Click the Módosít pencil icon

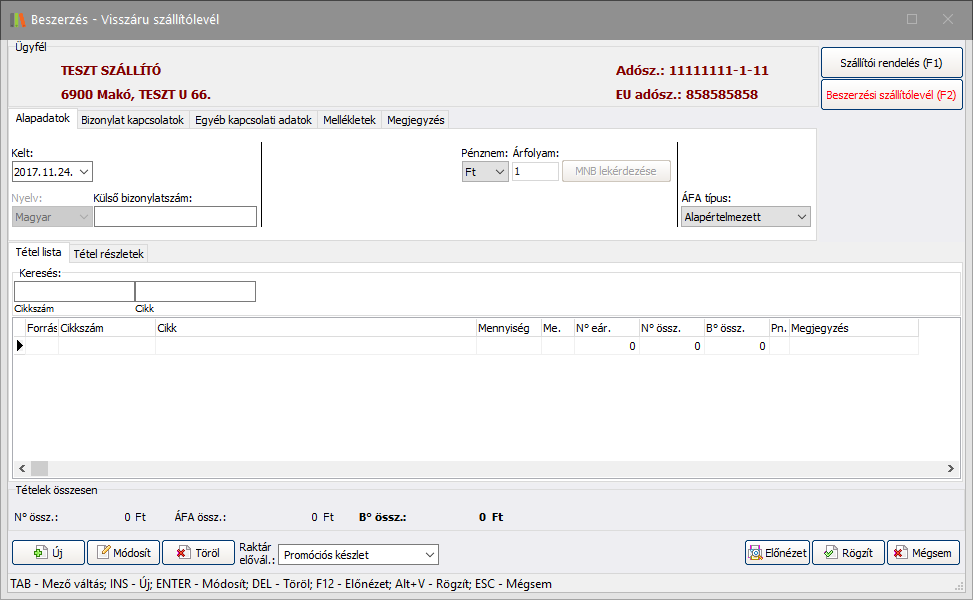105,553
